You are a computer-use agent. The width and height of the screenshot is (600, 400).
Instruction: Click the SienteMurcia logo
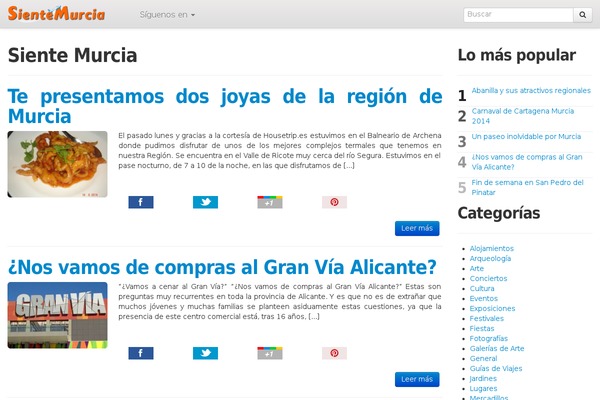click(56, 14)
